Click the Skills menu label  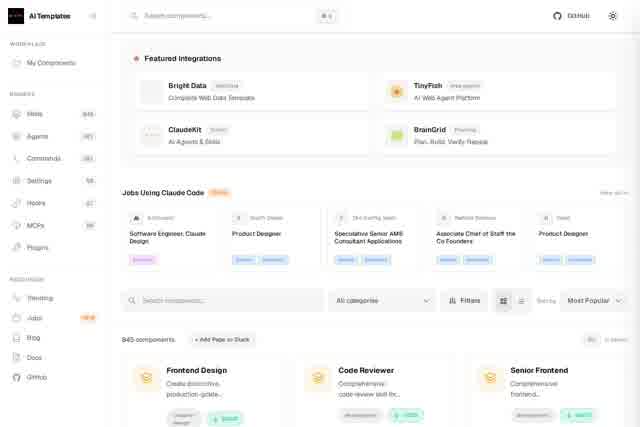coord(35,114)
